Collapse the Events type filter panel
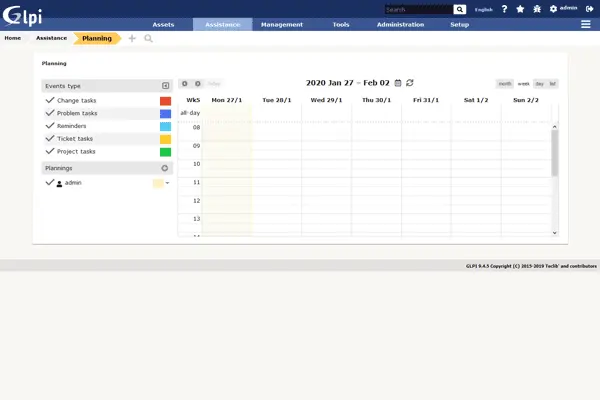This screenshot has width=600, height=400. tap(166, 86)
